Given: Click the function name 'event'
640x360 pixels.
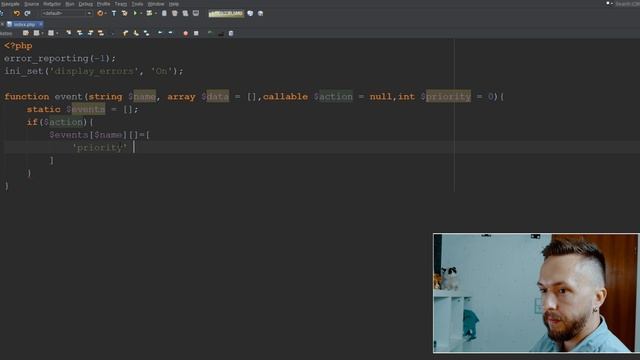Looking at the screenshot, I should pyautogui.click(x=69, y=96).
